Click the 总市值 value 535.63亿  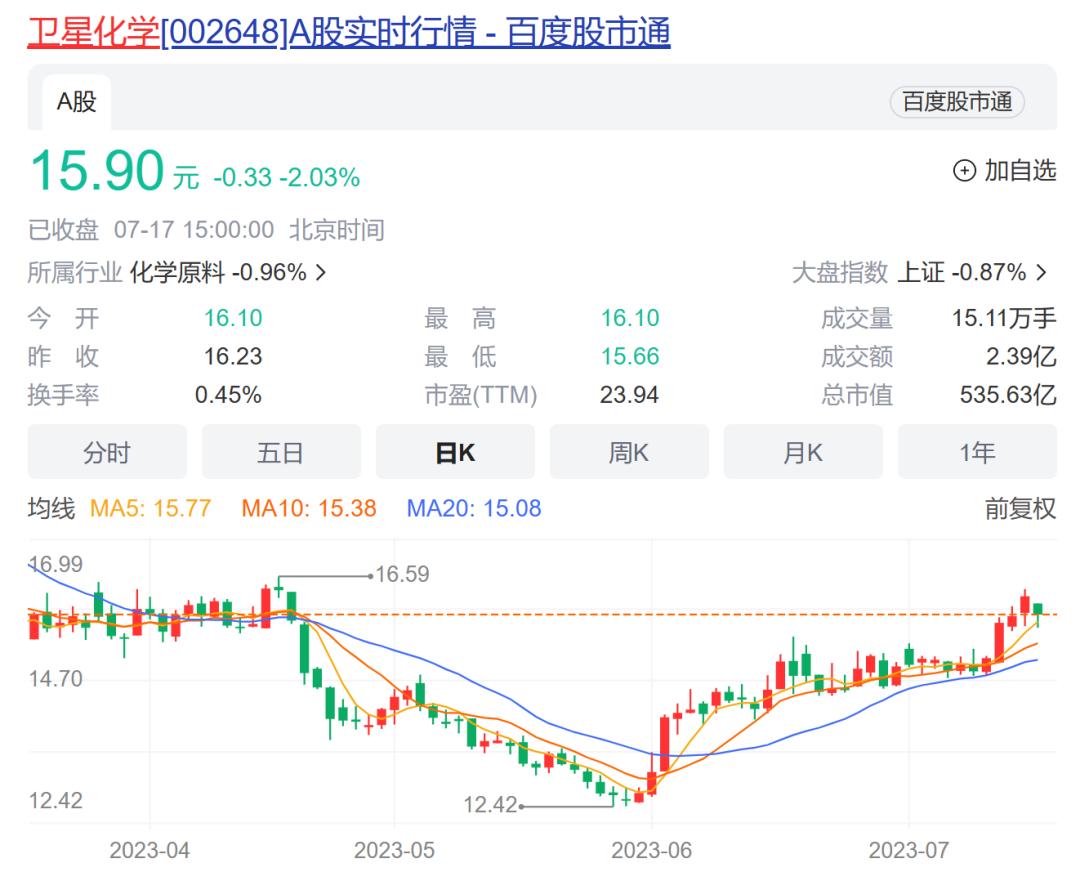click(x=1008, y=395)
